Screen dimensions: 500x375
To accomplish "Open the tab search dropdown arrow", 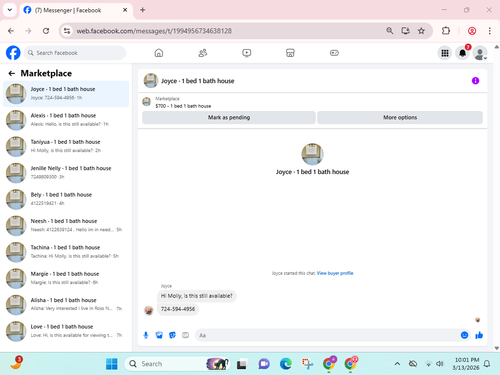I will 10,10.
